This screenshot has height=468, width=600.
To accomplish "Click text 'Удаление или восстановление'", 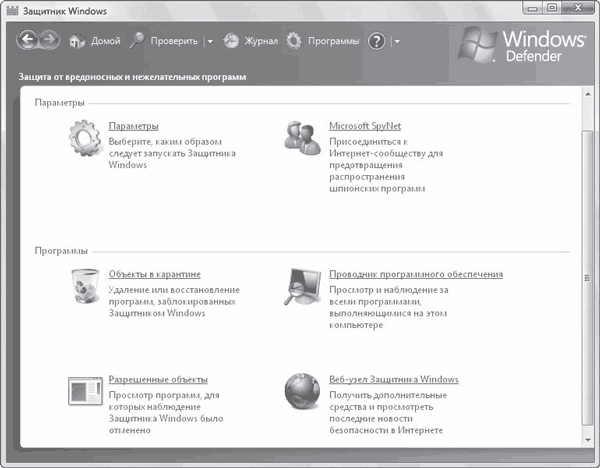I will tap(174, 290).
